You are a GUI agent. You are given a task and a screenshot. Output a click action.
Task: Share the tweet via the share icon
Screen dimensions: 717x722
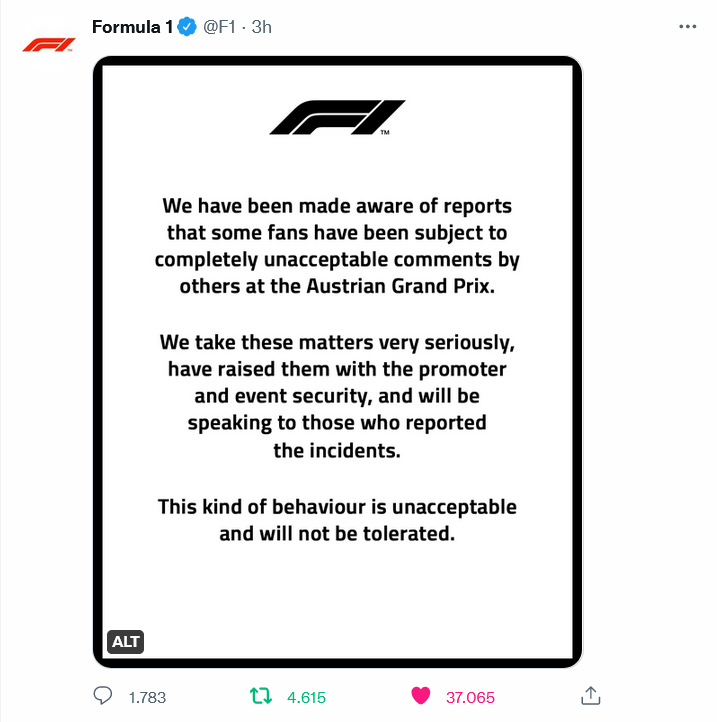click(x=591, y=695)
